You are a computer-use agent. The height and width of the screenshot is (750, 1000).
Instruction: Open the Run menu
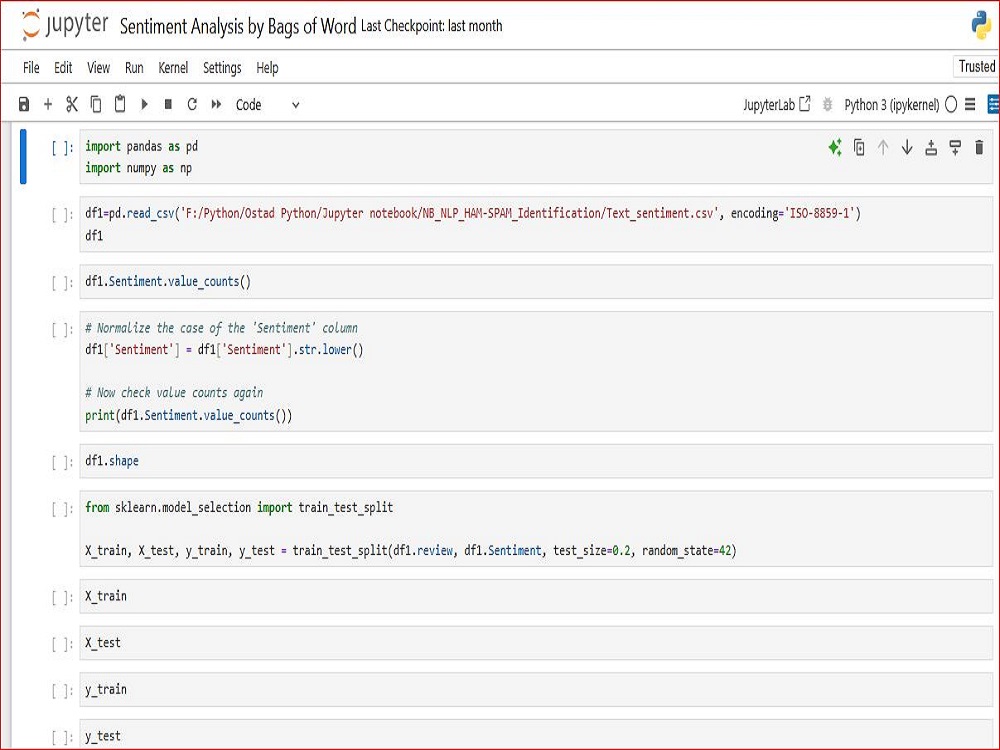pyautogui.click(x=134, y=68)
